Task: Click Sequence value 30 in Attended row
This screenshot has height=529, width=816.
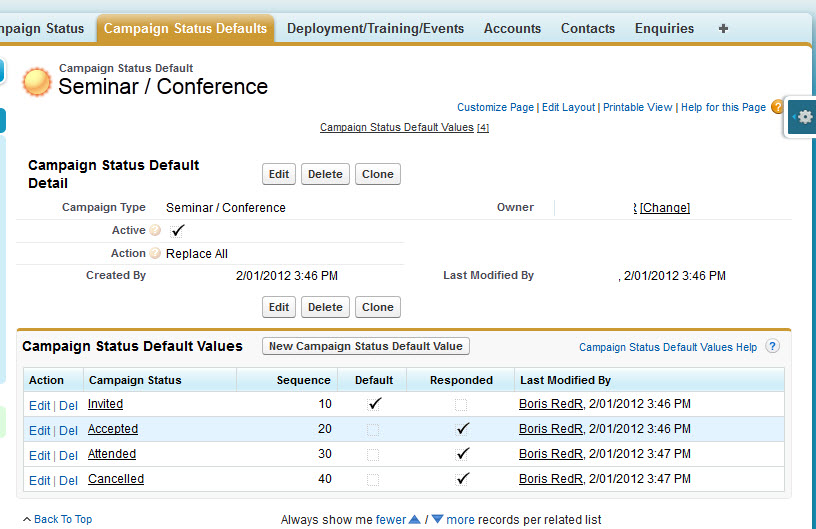Action: coord(325,454)
